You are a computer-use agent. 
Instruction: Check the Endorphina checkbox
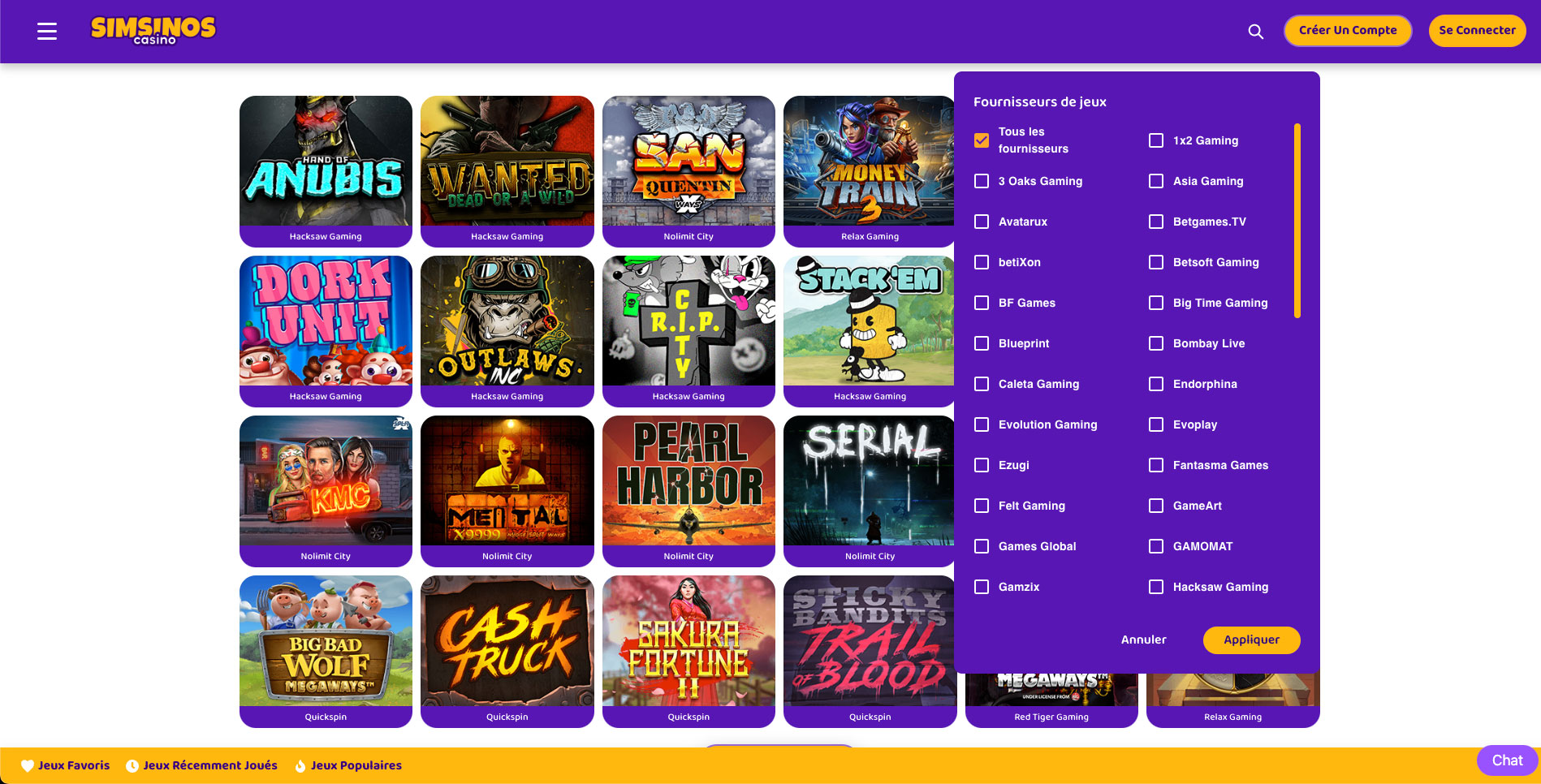click(x=1156, y=384)
